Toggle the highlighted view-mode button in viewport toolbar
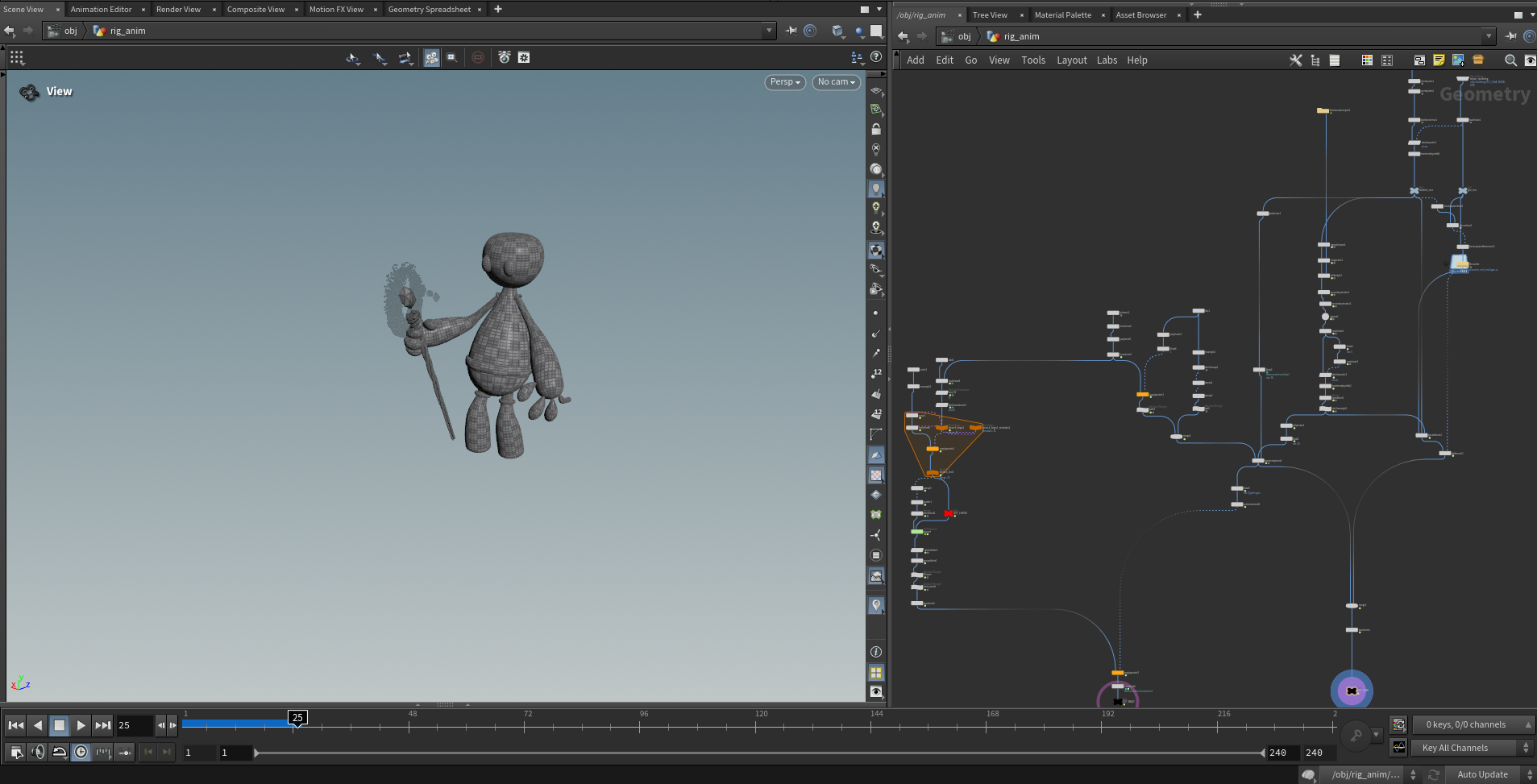This screenshot has width=1537, height=784. click(x=432, y=57)
